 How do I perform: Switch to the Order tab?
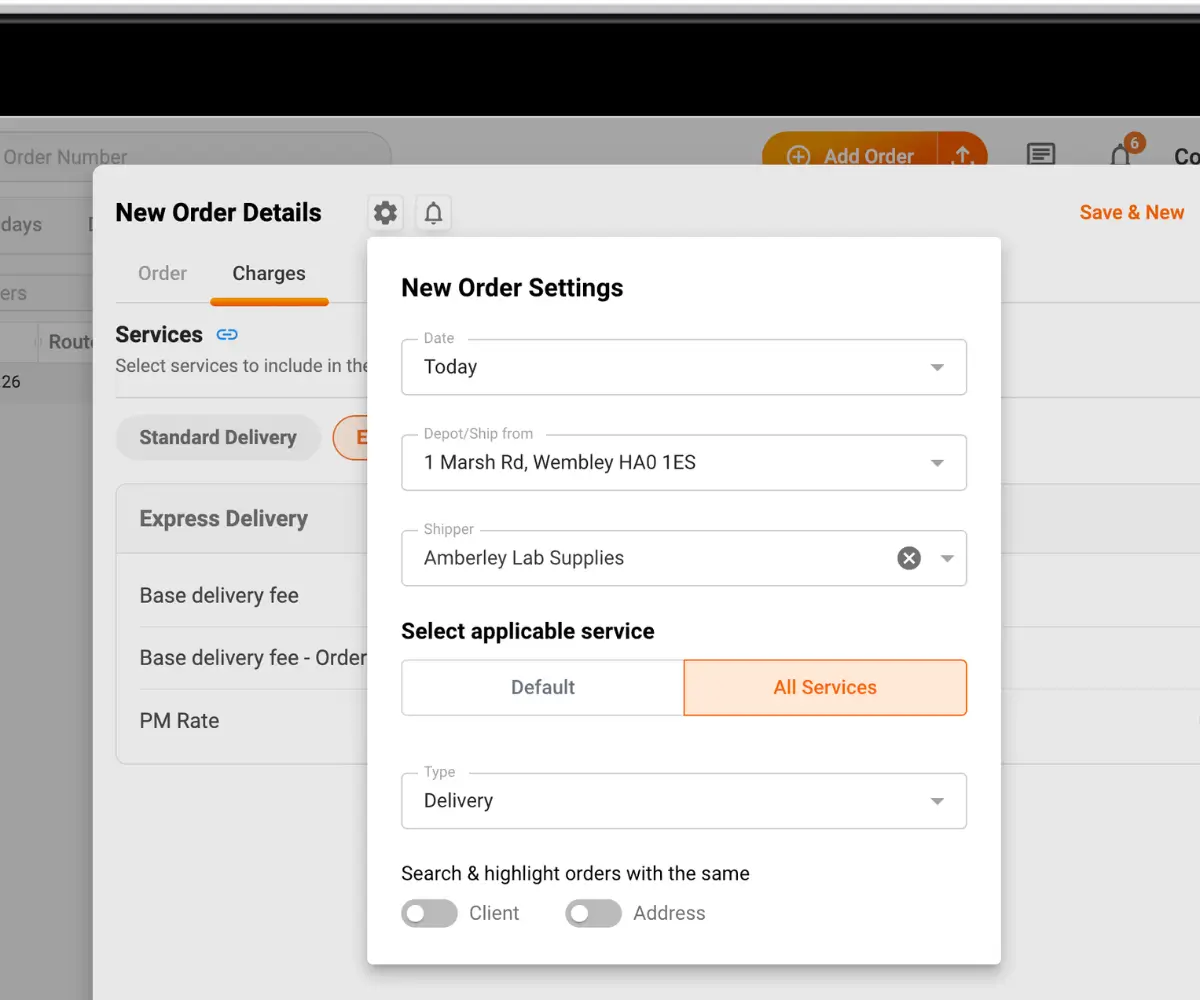163,273
